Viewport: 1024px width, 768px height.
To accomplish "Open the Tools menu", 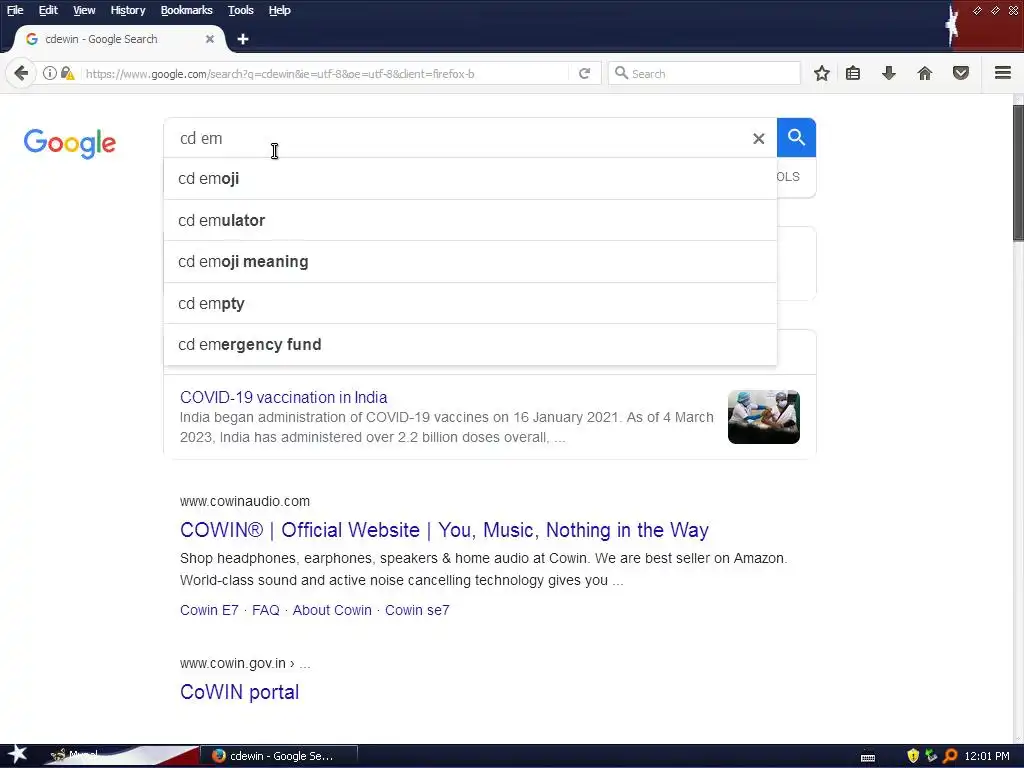I will [x=241, y=10].
